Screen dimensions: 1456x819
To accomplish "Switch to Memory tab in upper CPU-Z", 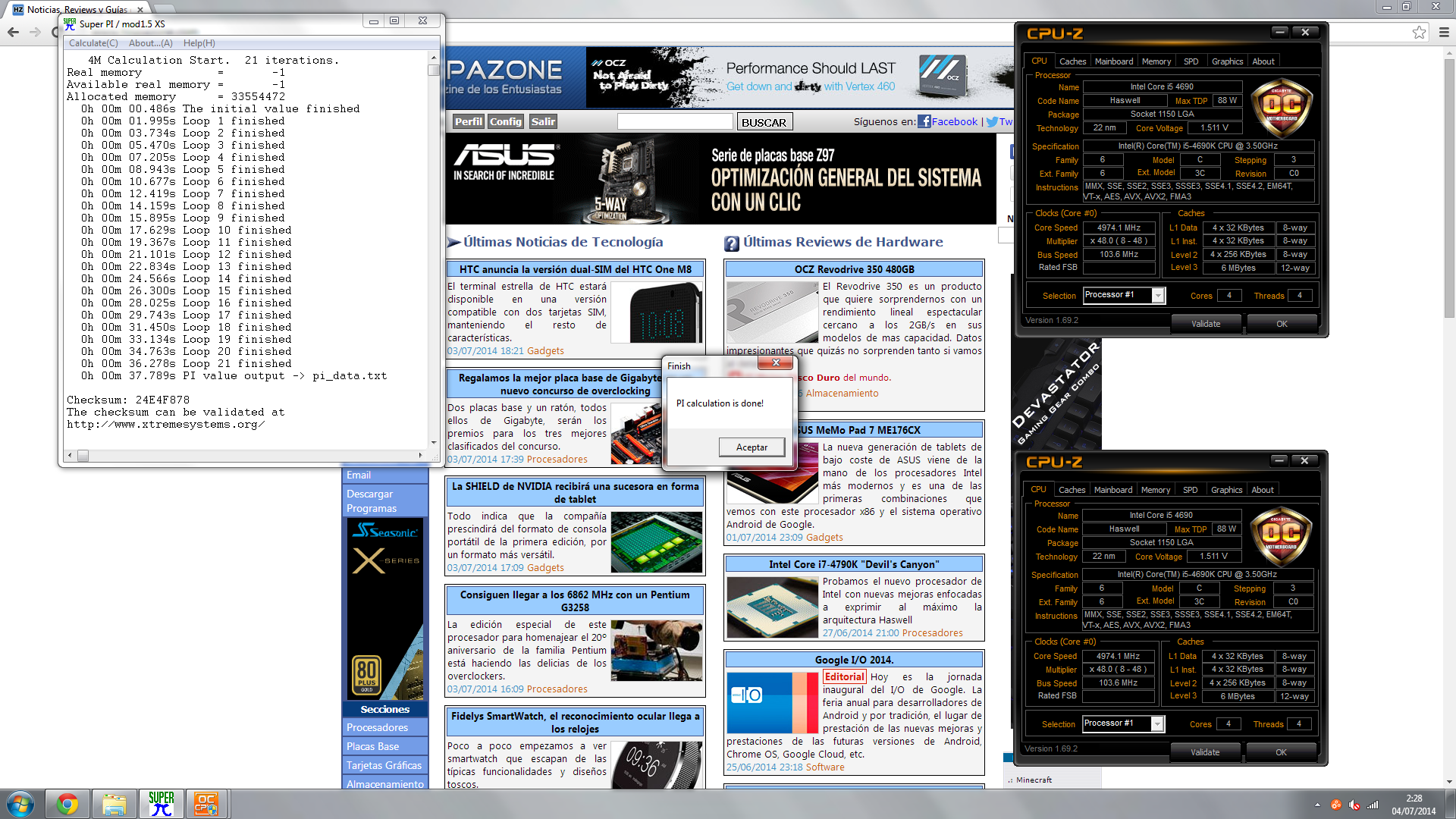I will tap(1156, 61).
